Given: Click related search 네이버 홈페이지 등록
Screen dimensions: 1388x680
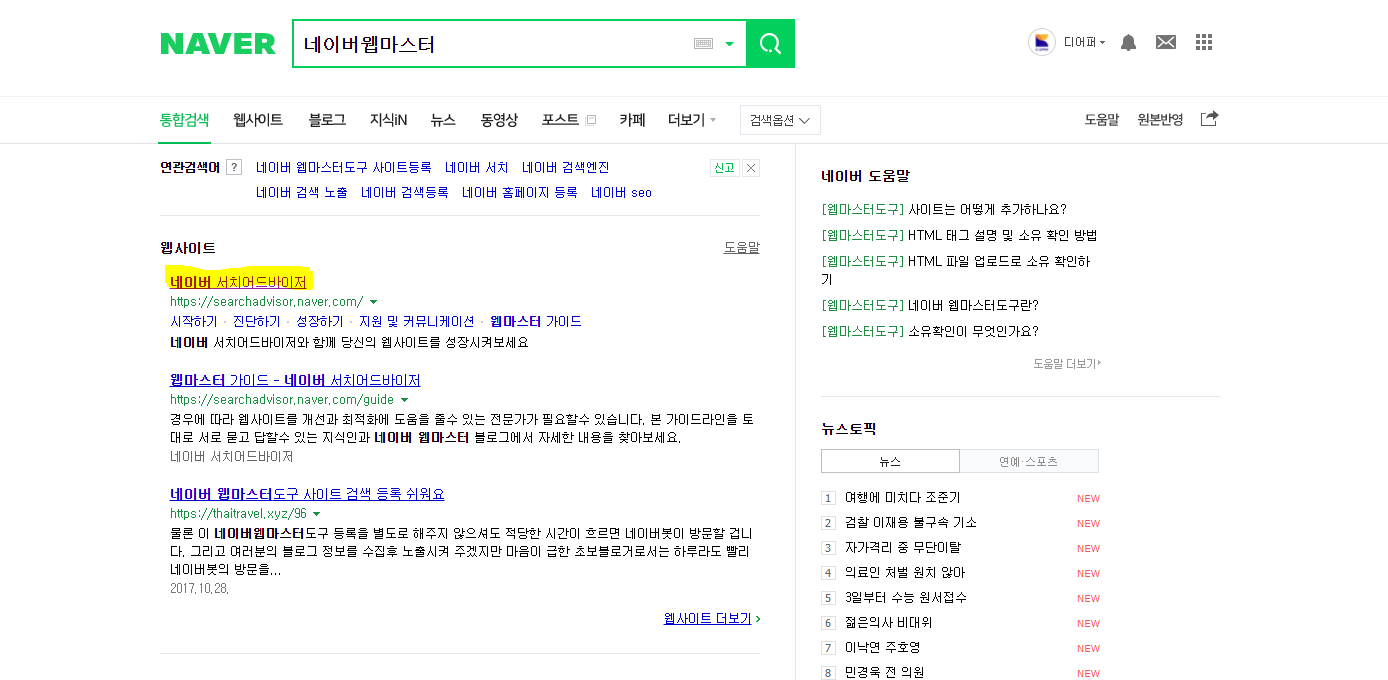Looking at the screenshot, I should [x=520, y=193].
